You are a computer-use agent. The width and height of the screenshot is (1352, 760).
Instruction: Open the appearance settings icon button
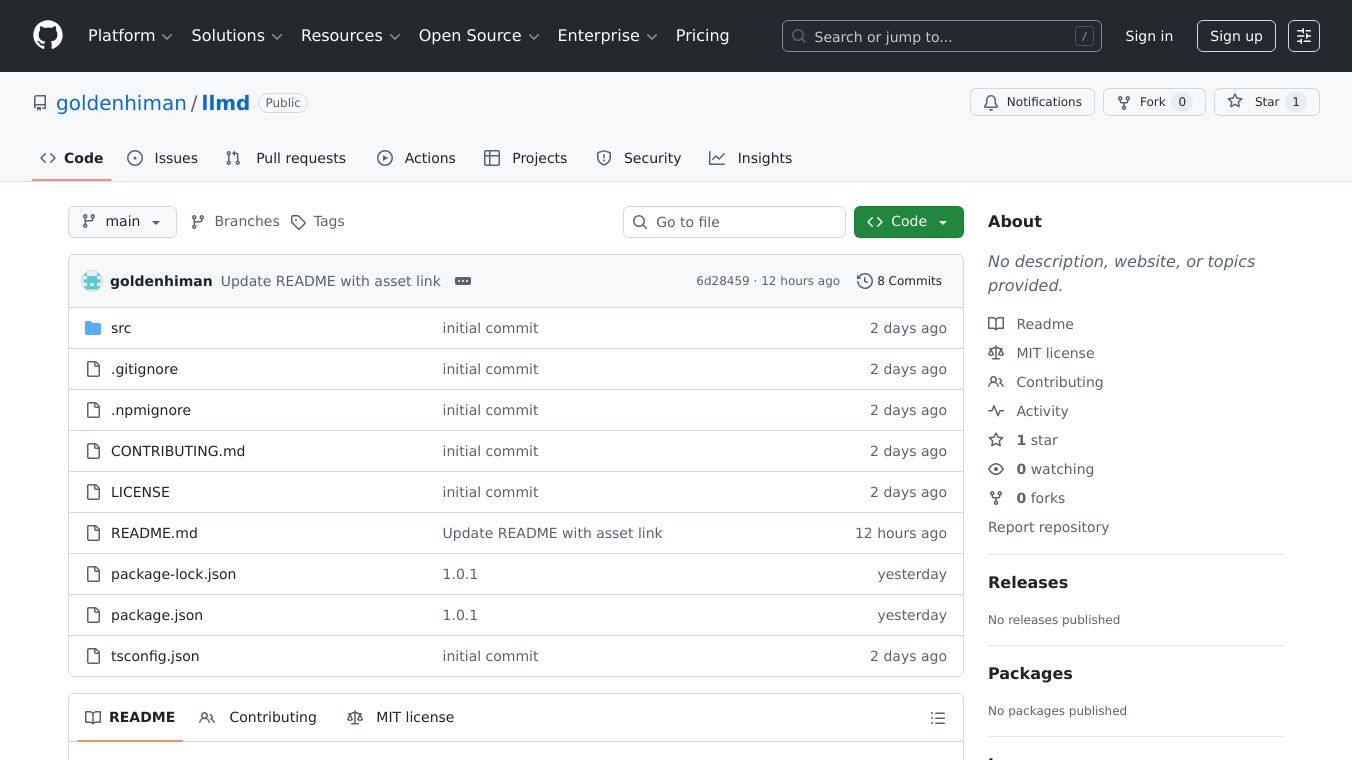pyautogui.click(x=1303, y=36)
